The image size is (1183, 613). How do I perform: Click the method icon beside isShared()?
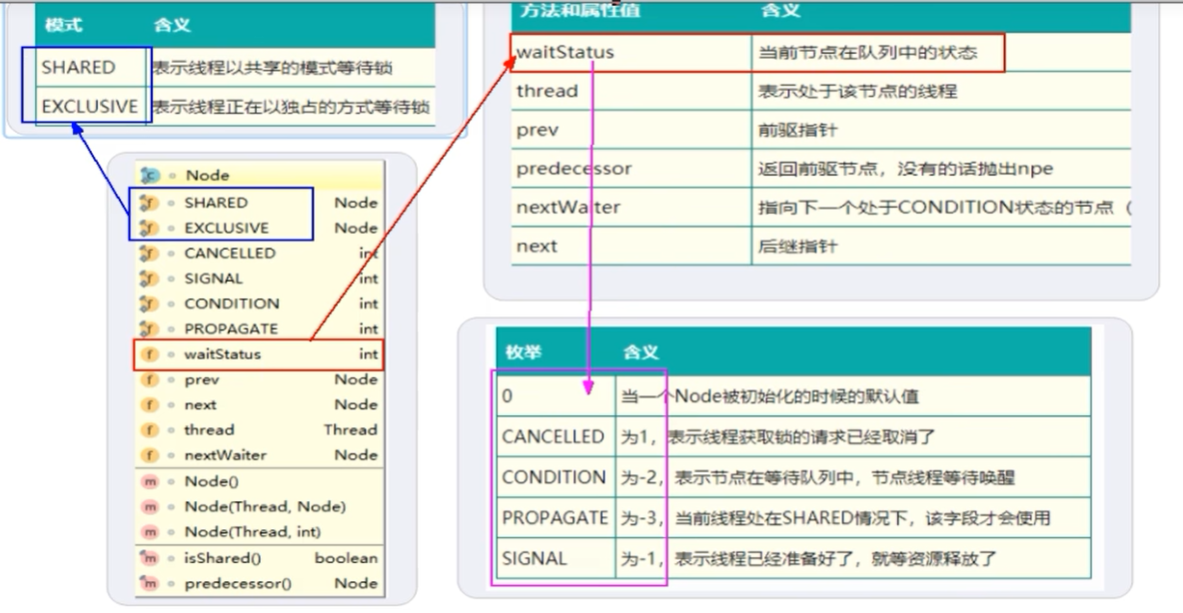coord(151,557)
